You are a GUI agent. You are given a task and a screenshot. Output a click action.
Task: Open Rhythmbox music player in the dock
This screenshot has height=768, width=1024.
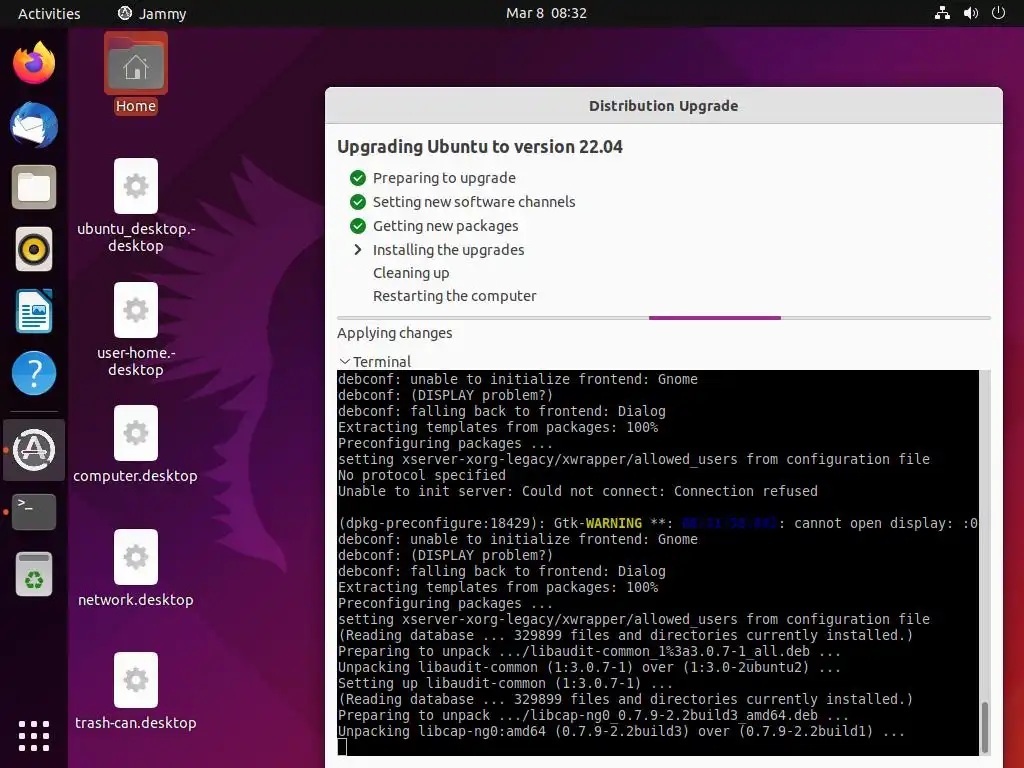click(34, 249)
